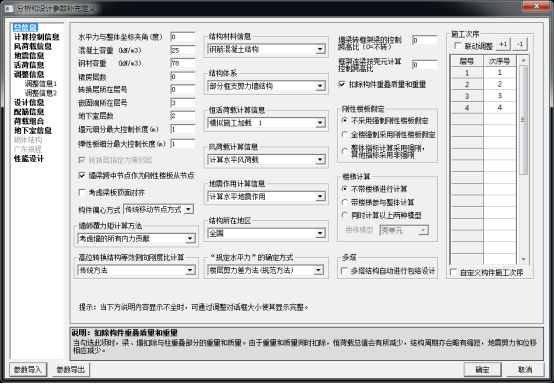Enable 考虑梁板顶面对齐 checkbox
The width and height of the screenshot is (554, 384).
pos(82,192)
